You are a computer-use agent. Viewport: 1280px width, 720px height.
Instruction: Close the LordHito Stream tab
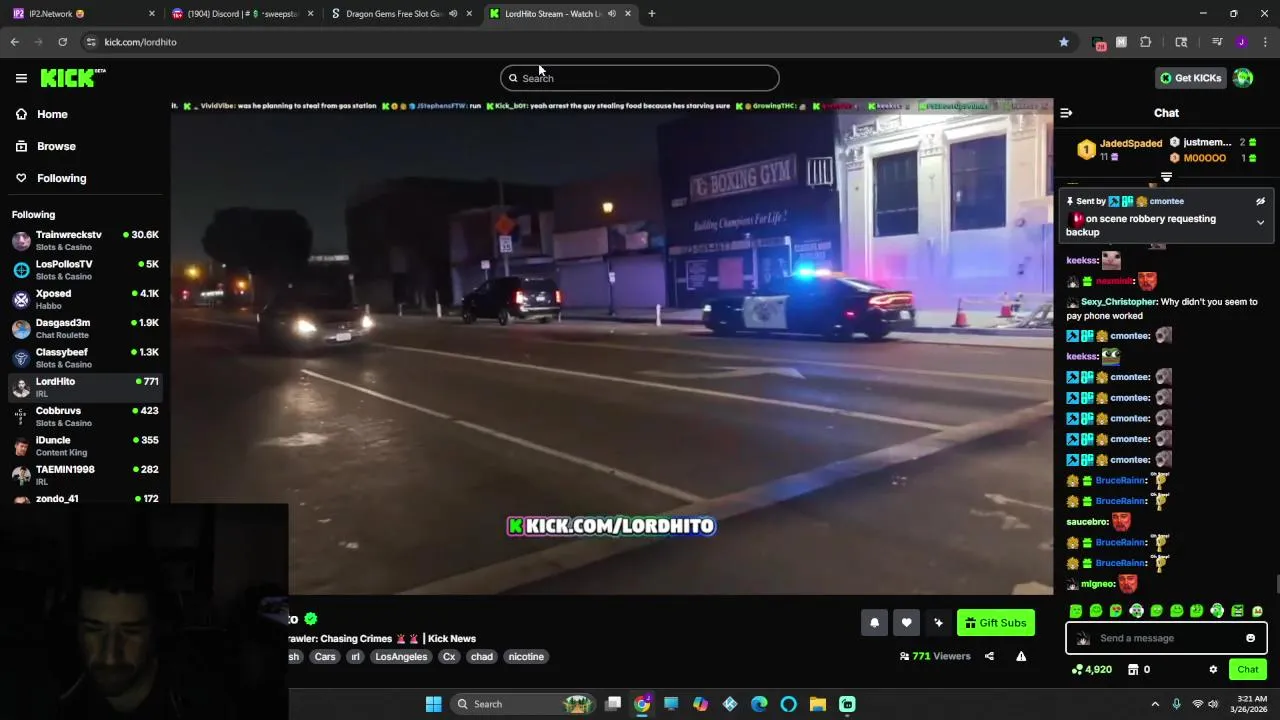(x=628, y=14)
